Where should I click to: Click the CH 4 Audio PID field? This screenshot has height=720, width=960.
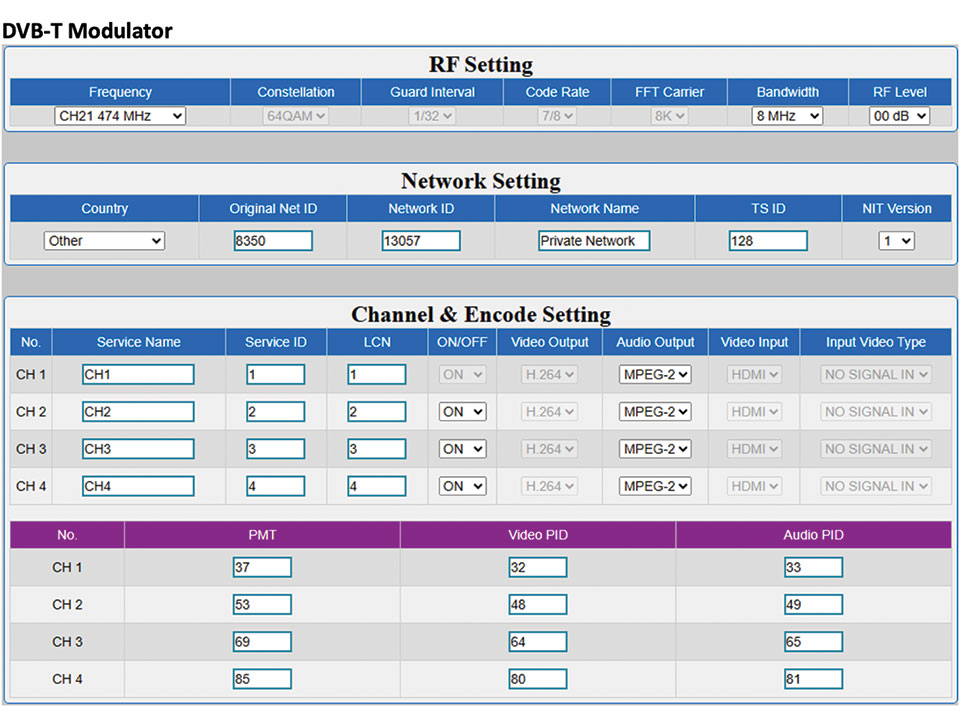(x=813, y=680)
